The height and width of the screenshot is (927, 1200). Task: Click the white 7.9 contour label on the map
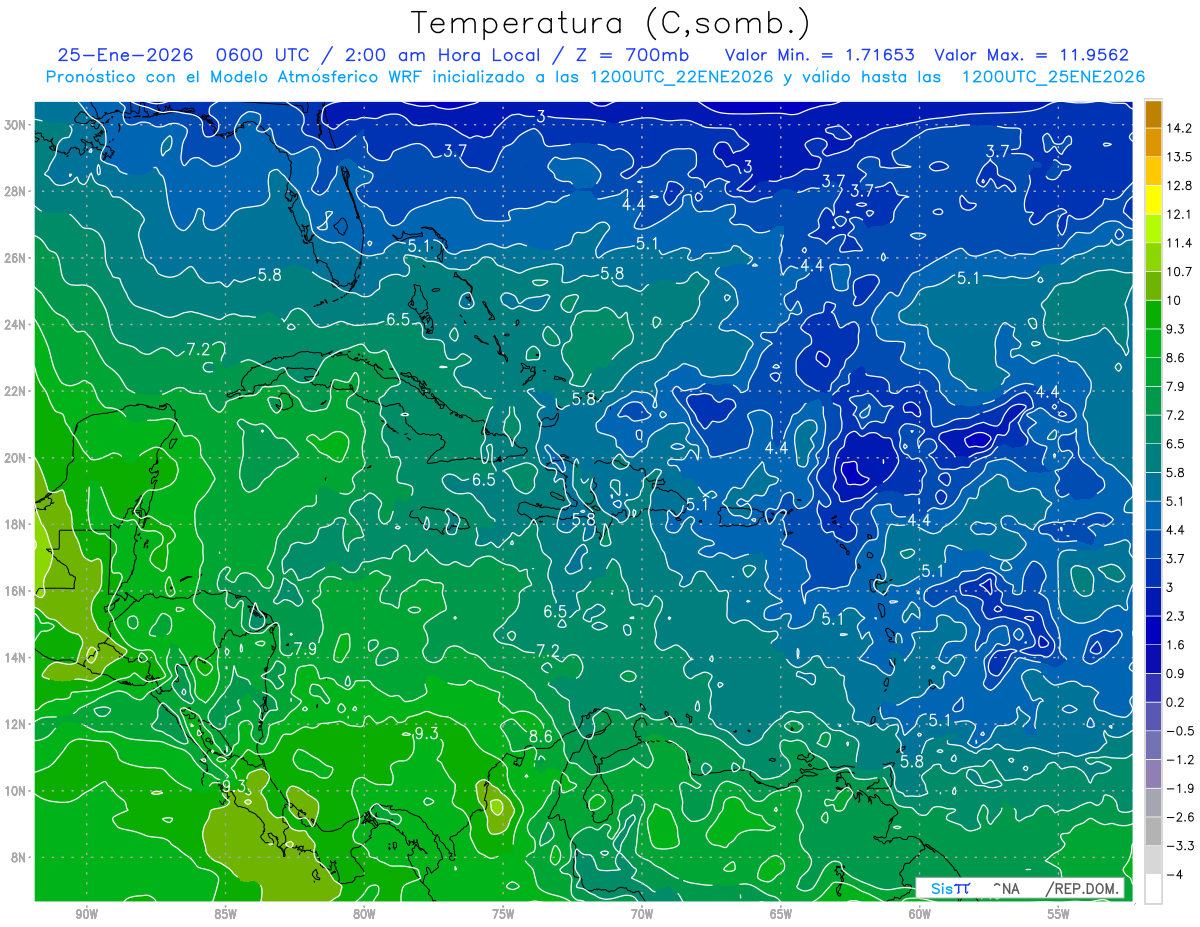[305, 649]
